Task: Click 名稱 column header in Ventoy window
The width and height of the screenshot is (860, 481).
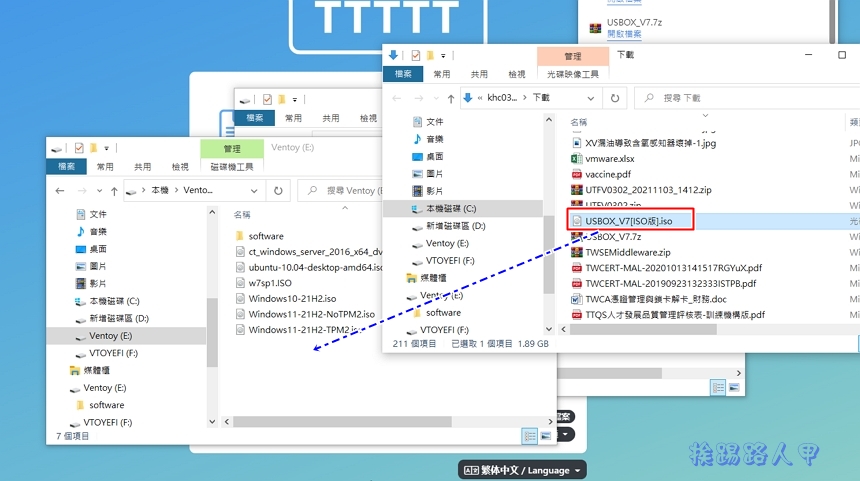Action: (242, 215)
